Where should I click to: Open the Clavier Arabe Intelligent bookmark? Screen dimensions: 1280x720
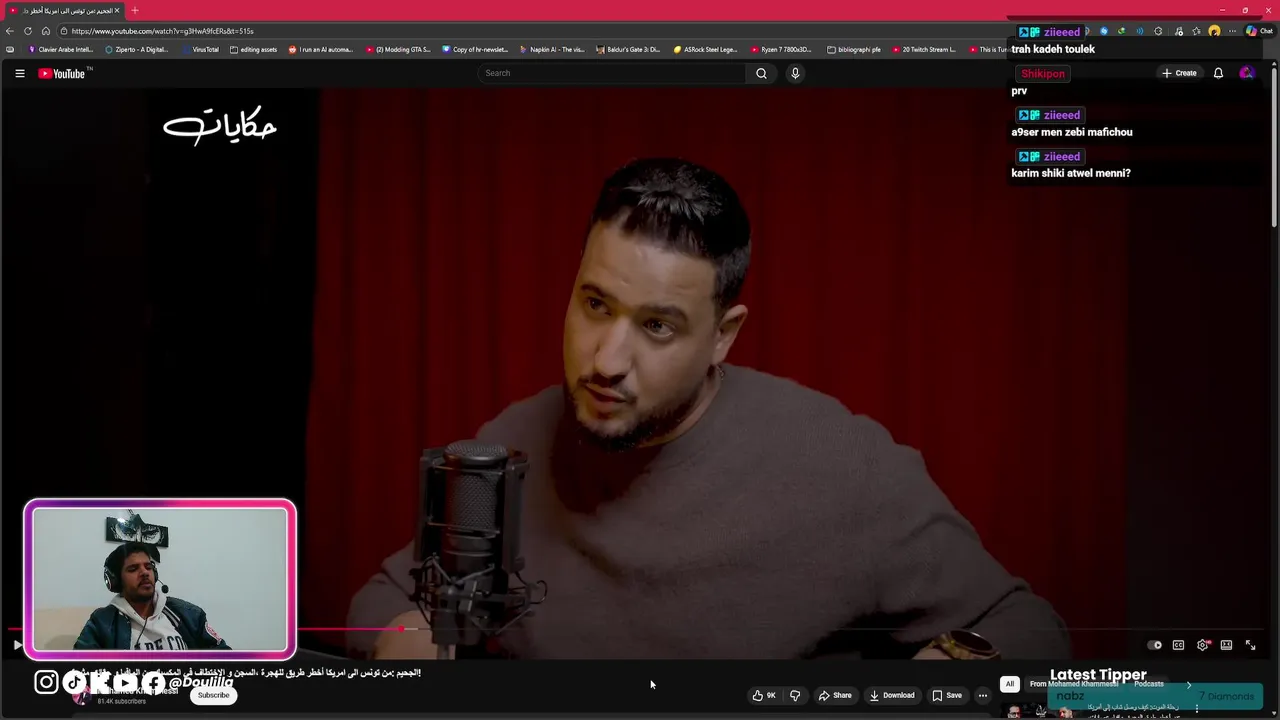pyautogui.click(x=61, y=49)
